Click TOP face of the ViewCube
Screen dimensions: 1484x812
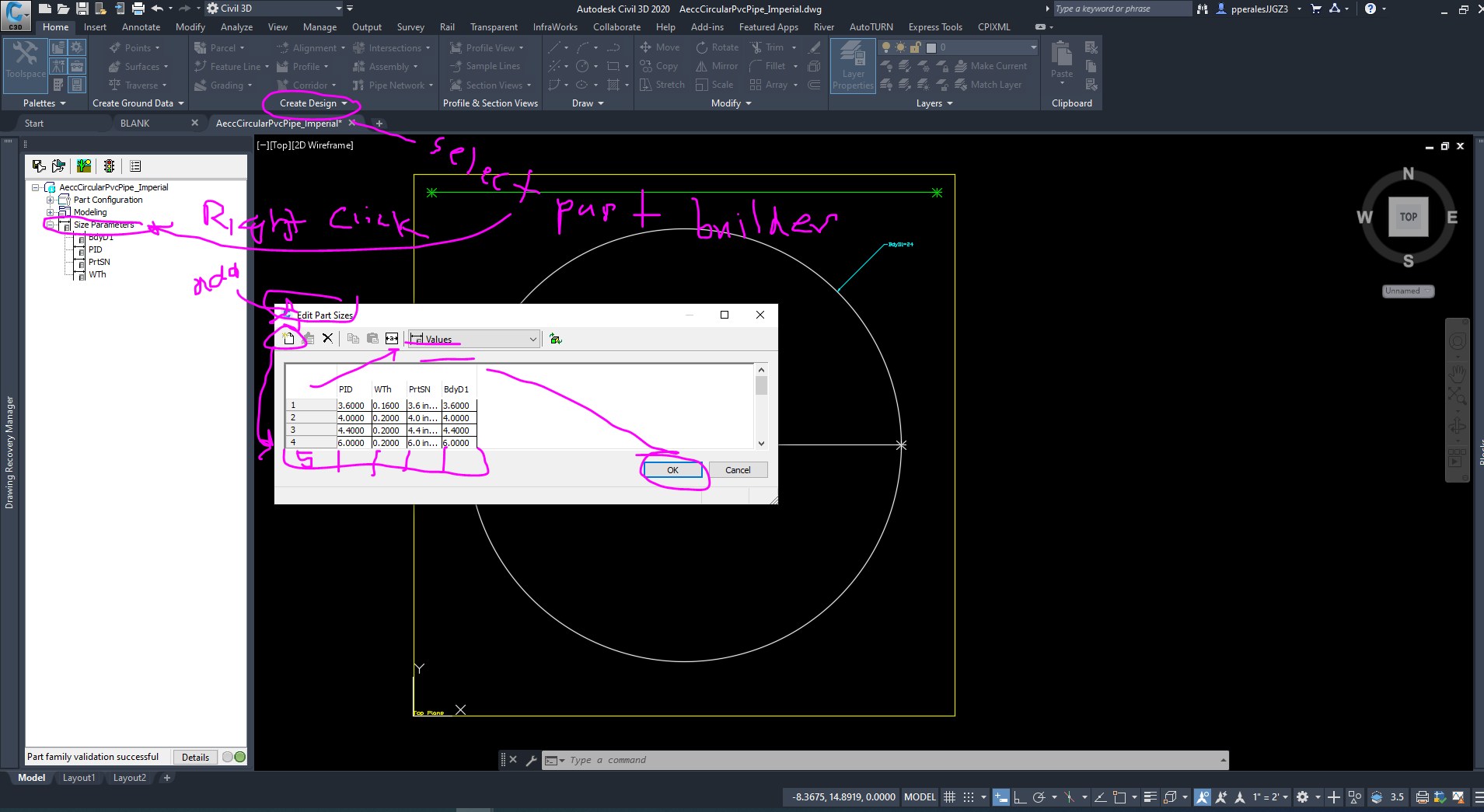[x=1408, y=217]
